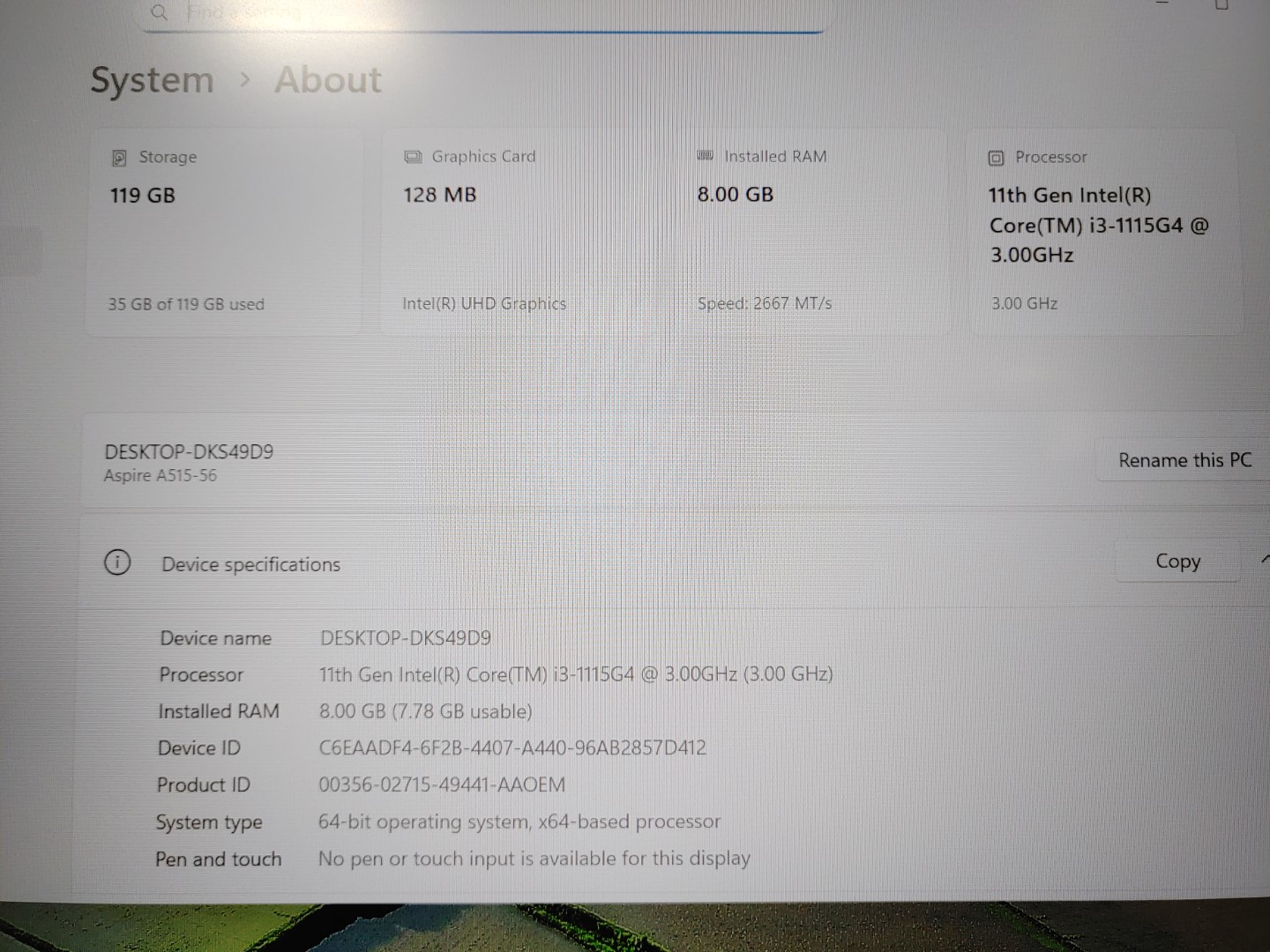Click the Product ID value
The height and width of the screenshot is (952, 1270).
coord(441,785)
